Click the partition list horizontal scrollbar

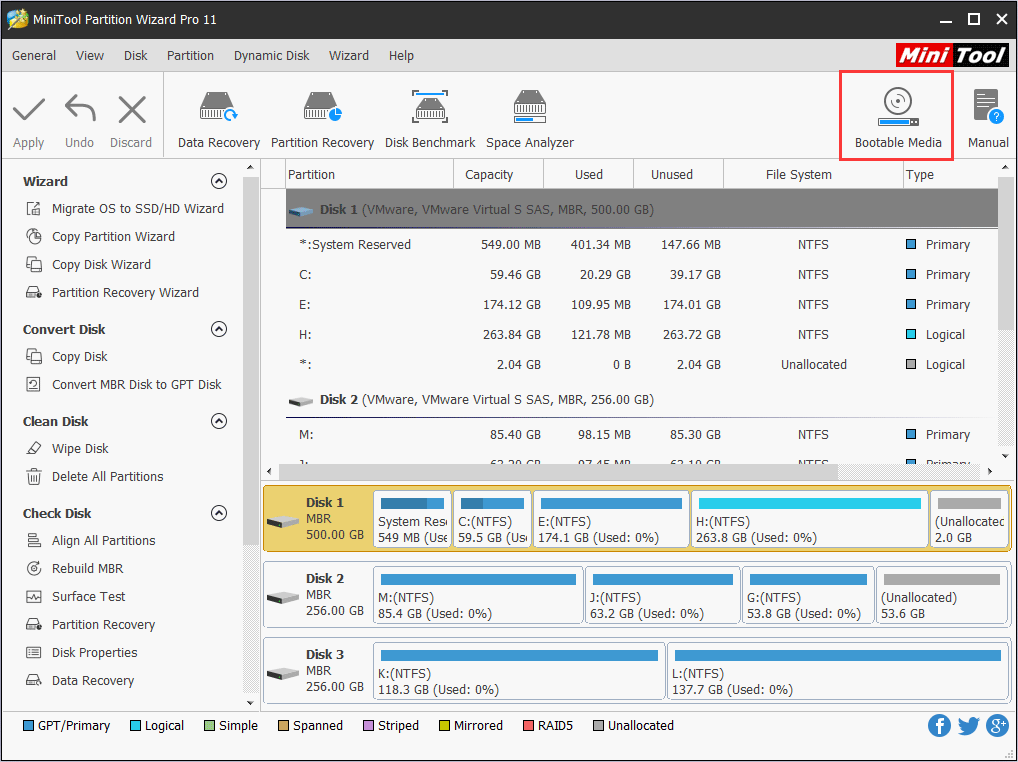tap(558, 471)
